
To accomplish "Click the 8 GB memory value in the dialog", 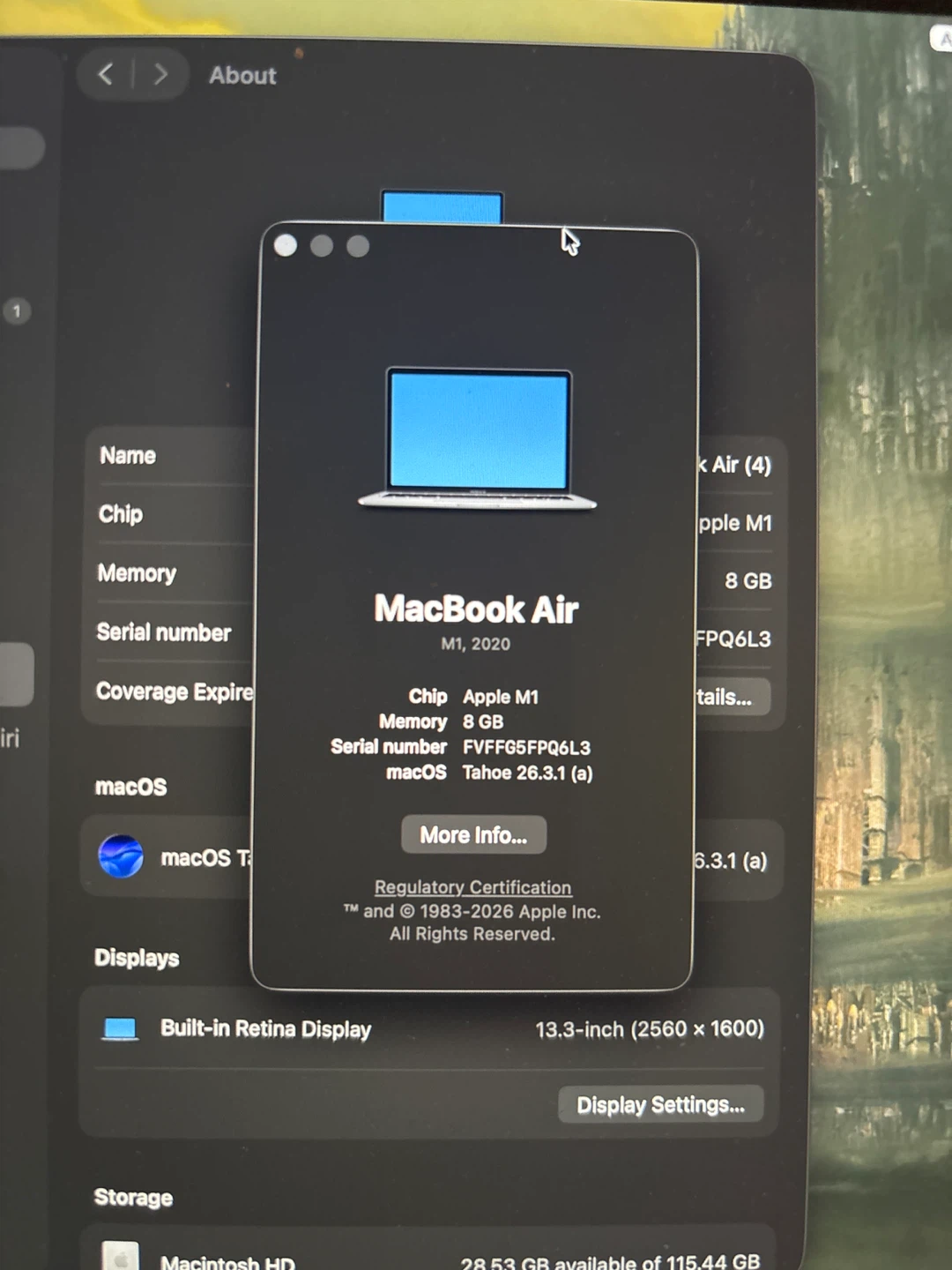I will pyautogui.click(x=483, y=721).
